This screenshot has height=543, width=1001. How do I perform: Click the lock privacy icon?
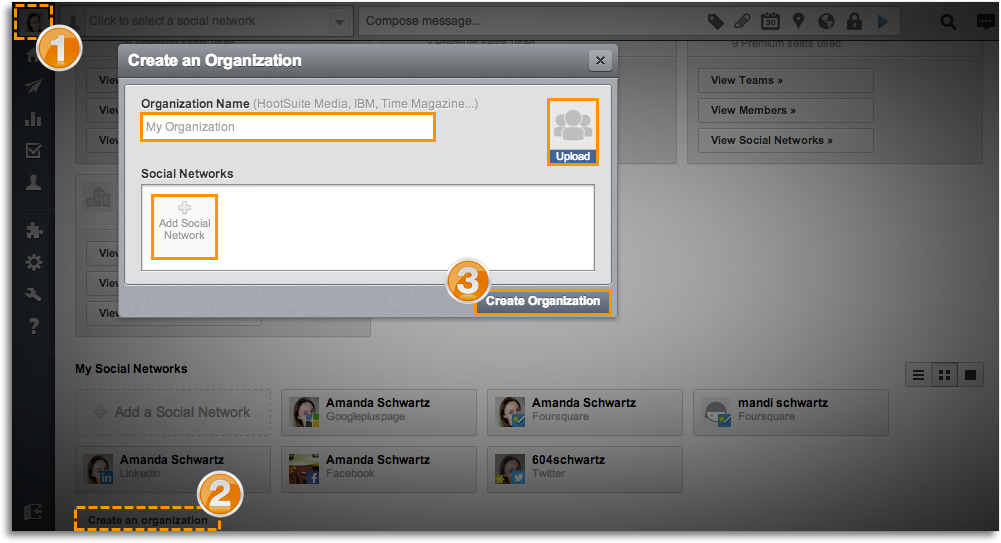[x=854, y=21]
